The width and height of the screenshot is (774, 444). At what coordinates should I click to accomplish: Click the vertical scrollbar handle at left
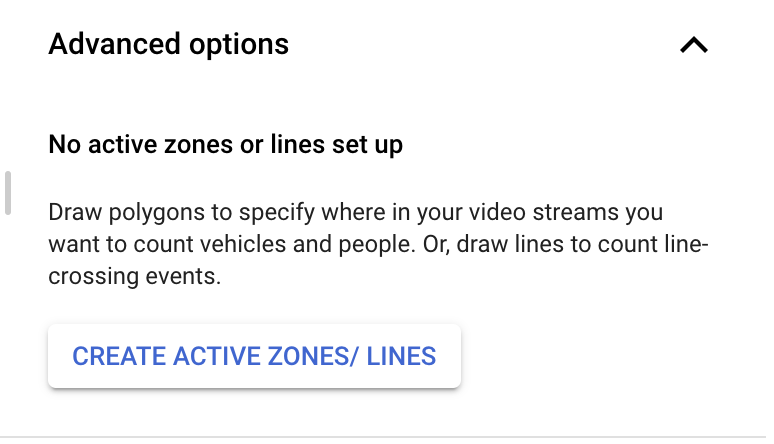click(8, 193)
